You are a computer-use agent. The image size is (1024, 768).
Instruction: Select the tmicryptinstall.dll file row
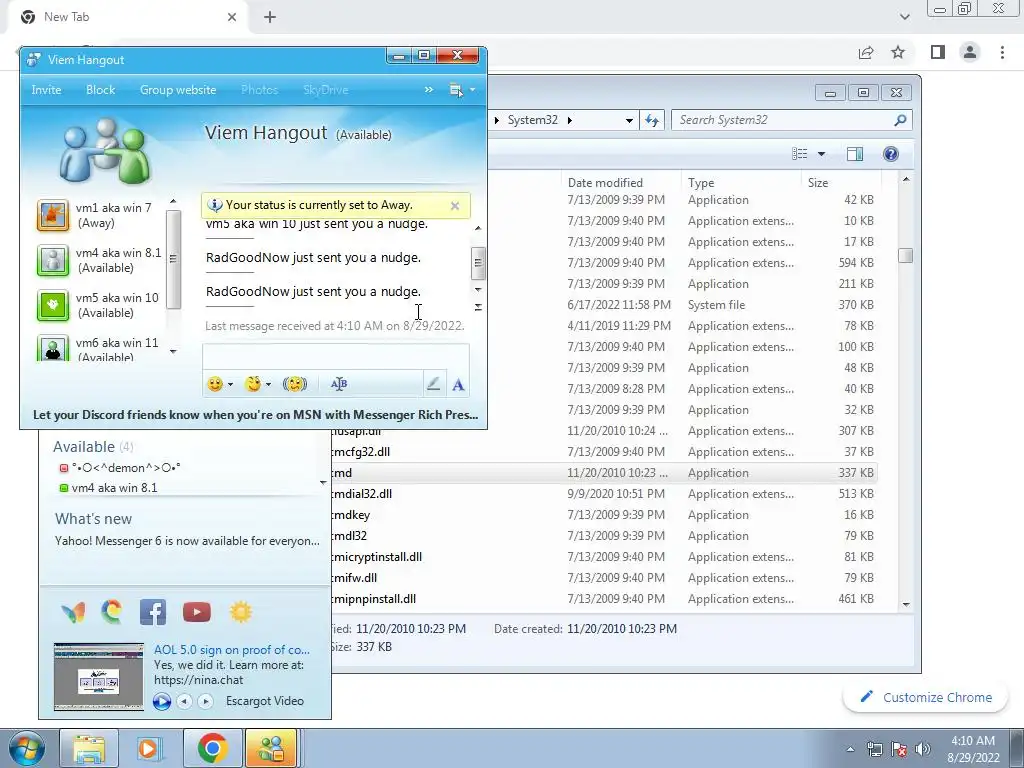click(x=604, y=557)
